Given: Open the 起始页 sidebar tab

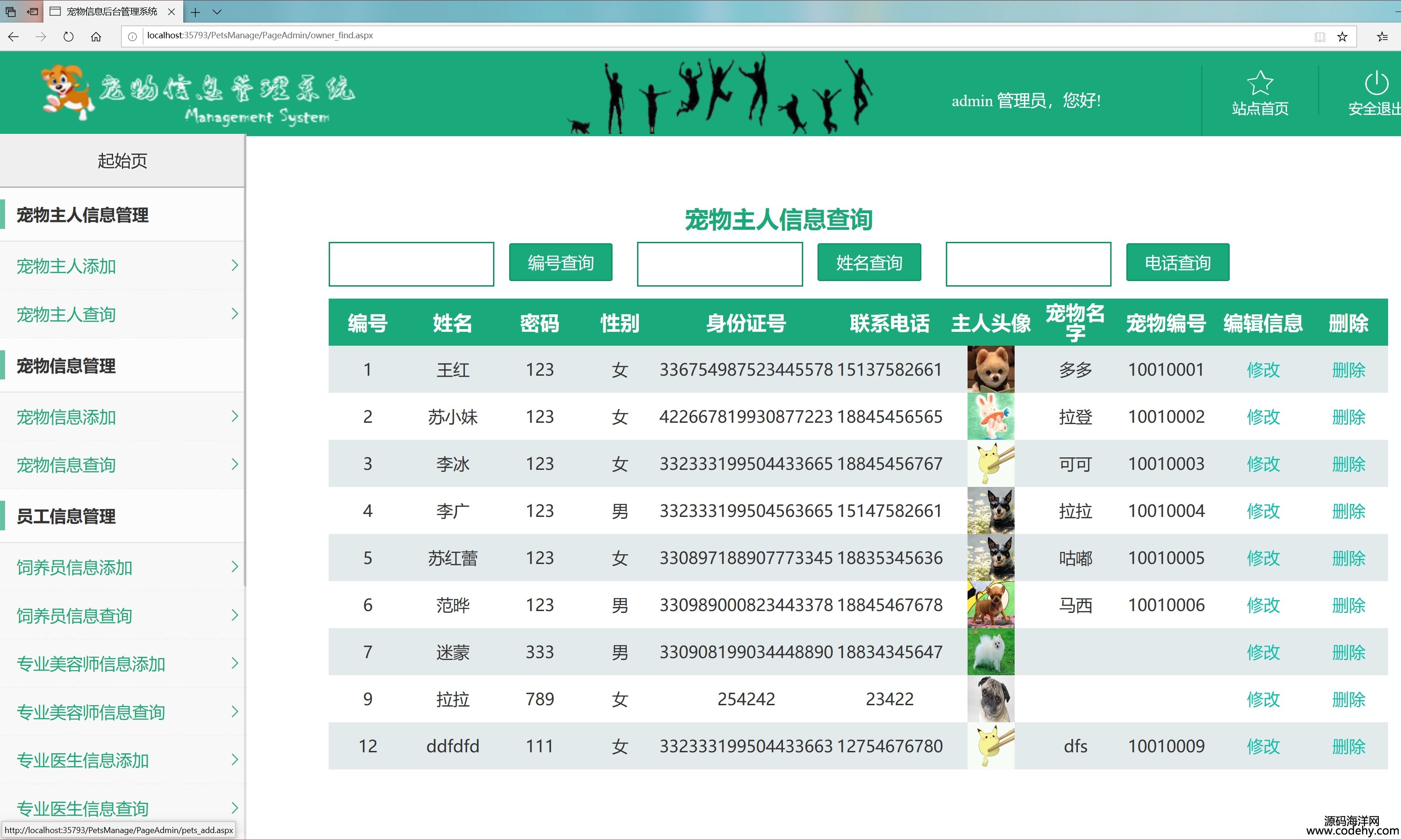Looking at the screenshot, I should 122,161.
